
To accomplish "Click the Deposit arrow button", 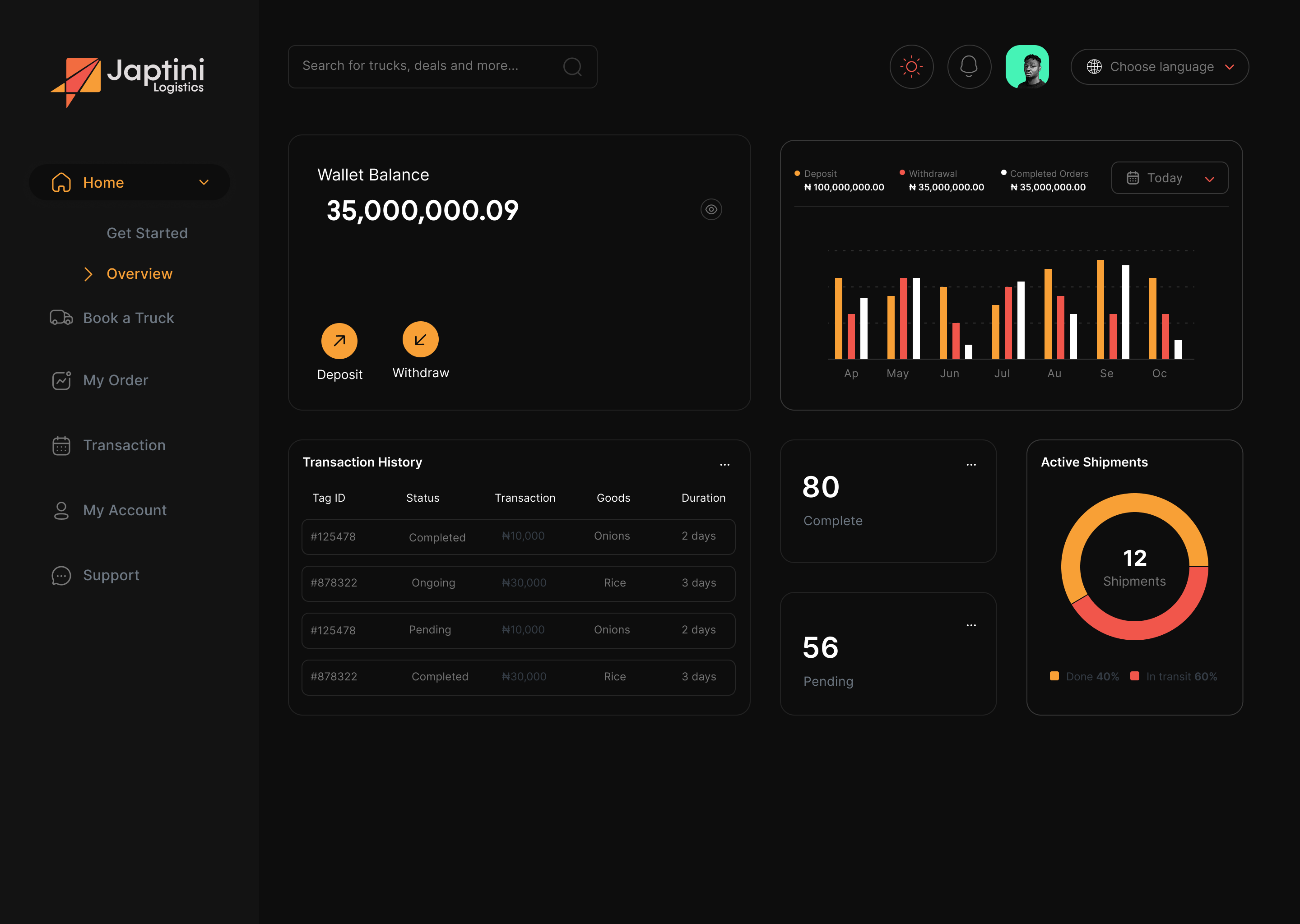I will [x=339, y=341].
